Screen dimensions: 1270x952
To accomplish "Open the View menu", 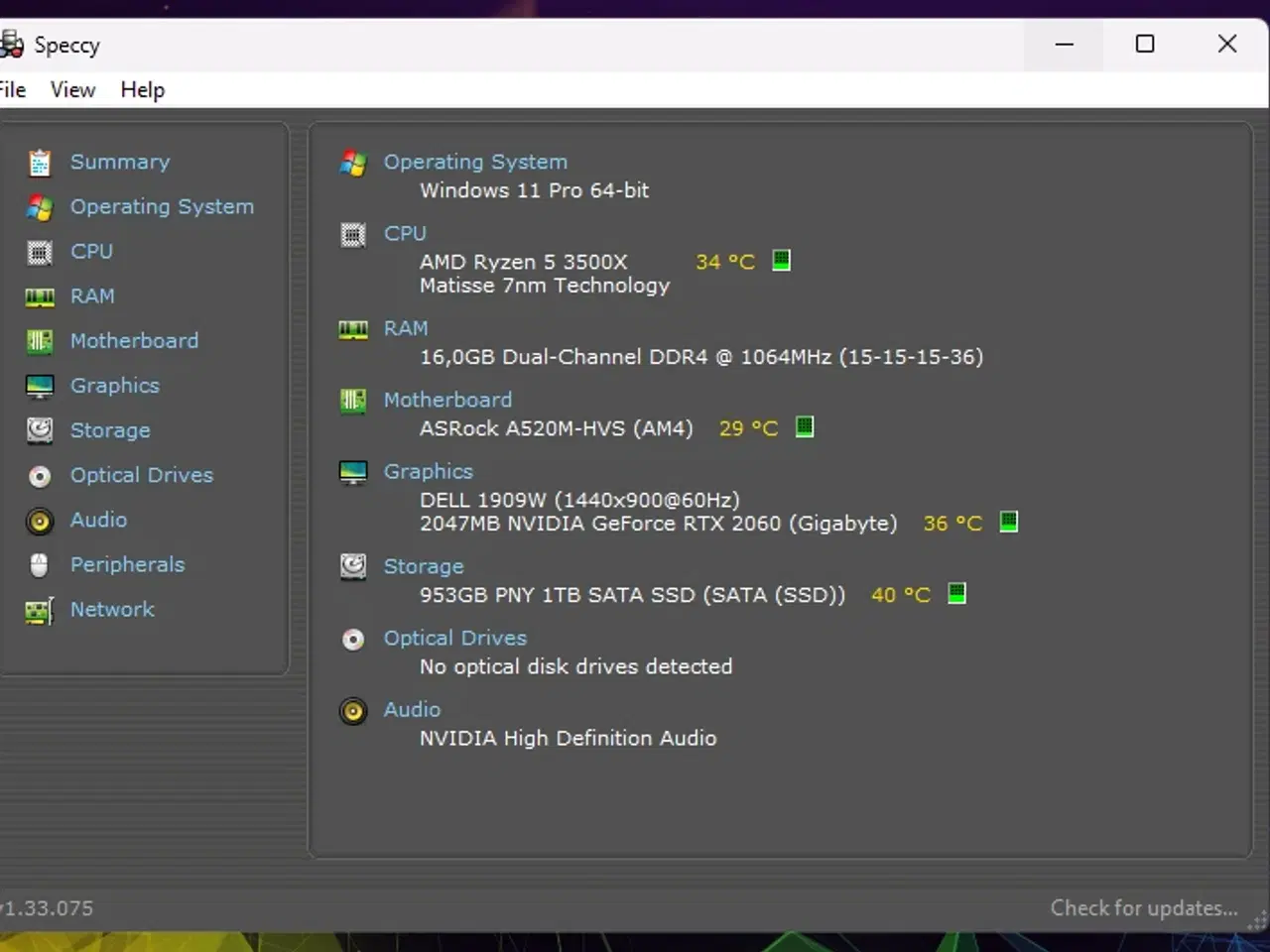I will (x=71, y=89).
